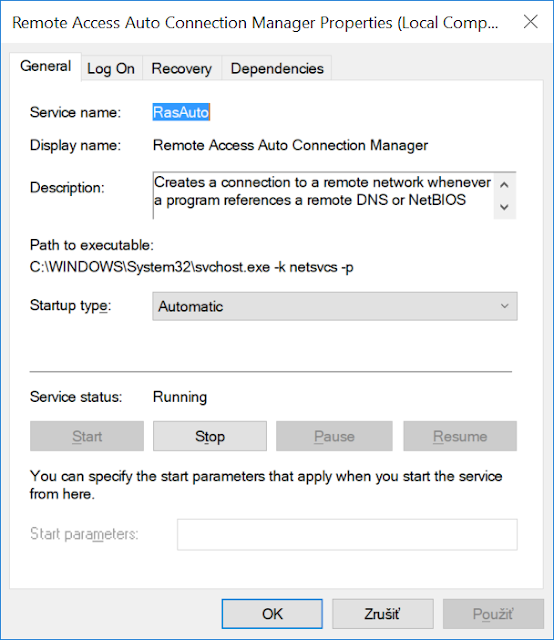The image size is (554, 640).
Task: Click the disabled Start button
Action: pos(87,436)
